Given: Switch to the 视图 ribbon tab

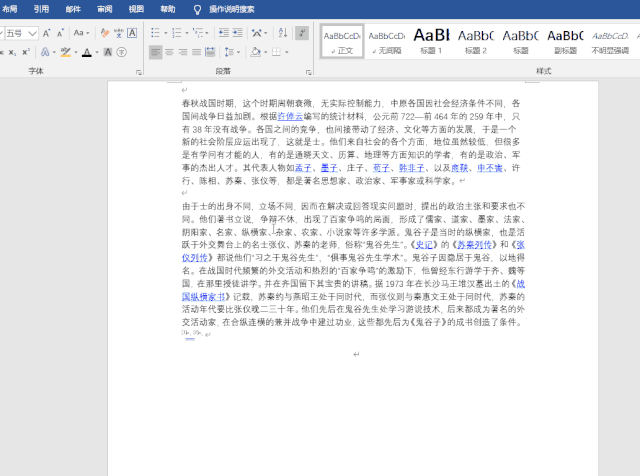Looking at the screenshot, I should click(x=136, y=8).
